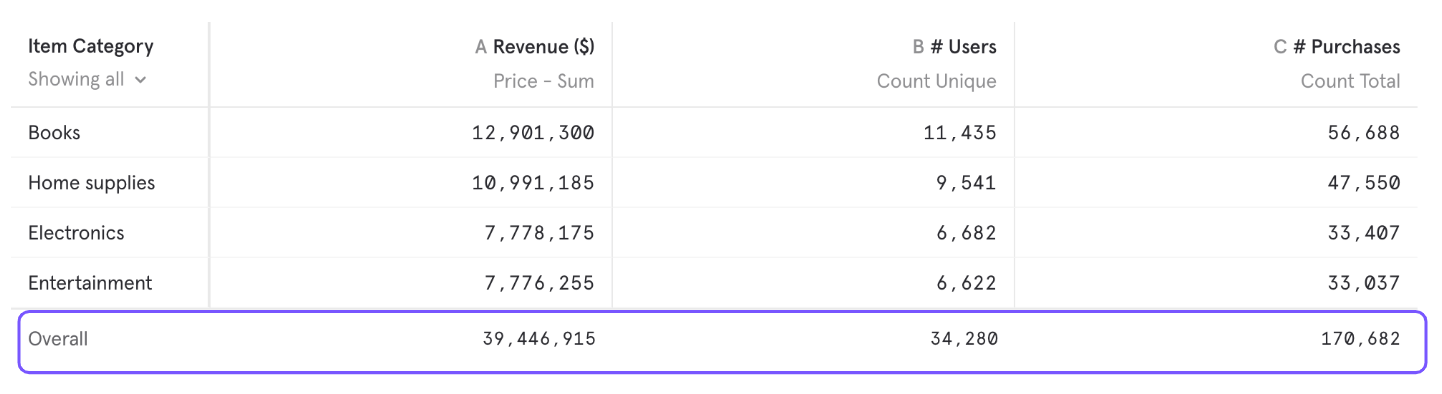This screenshot has width=1442, height=394.
Task: Click Books purchases value 56,688
Action: click(1364, 133)
